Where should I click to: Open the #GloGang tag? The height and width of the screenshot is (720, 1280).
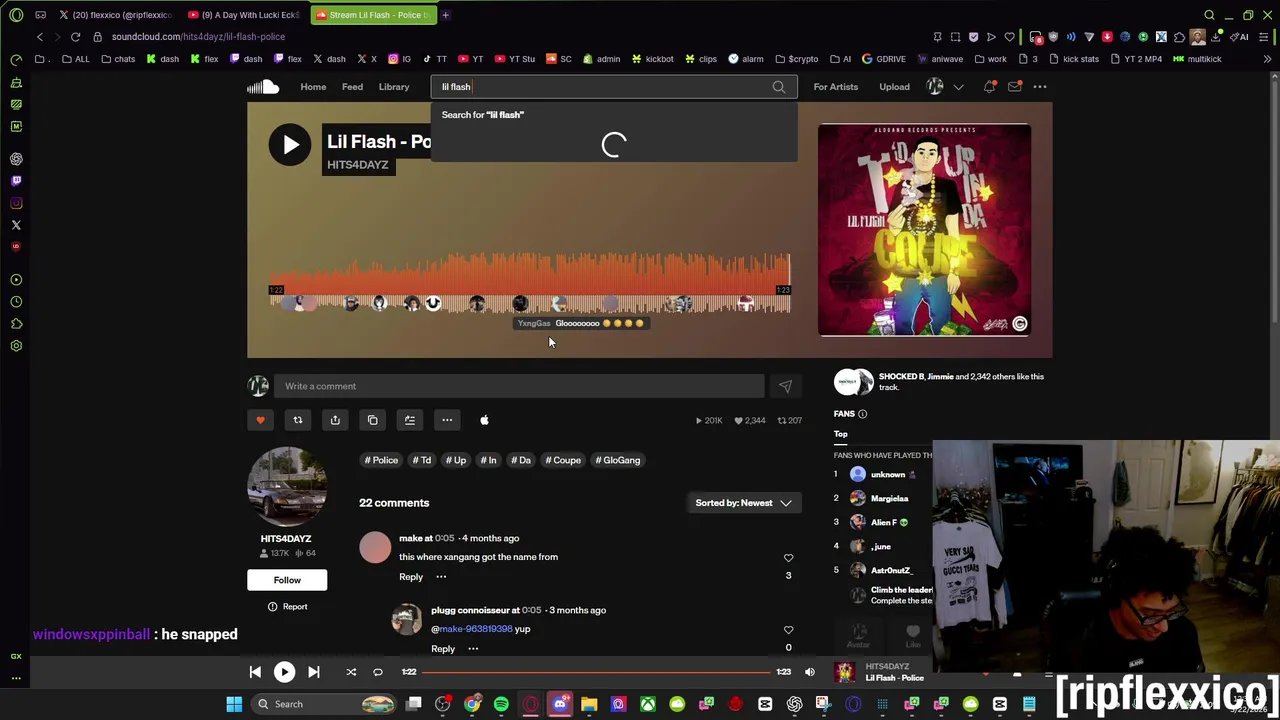pyautogui.click(x=618, y=460)
